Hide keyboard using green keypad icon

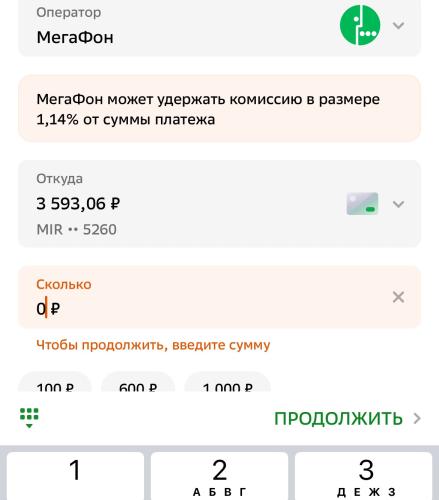pyautogui.click(x=29, y=418)
